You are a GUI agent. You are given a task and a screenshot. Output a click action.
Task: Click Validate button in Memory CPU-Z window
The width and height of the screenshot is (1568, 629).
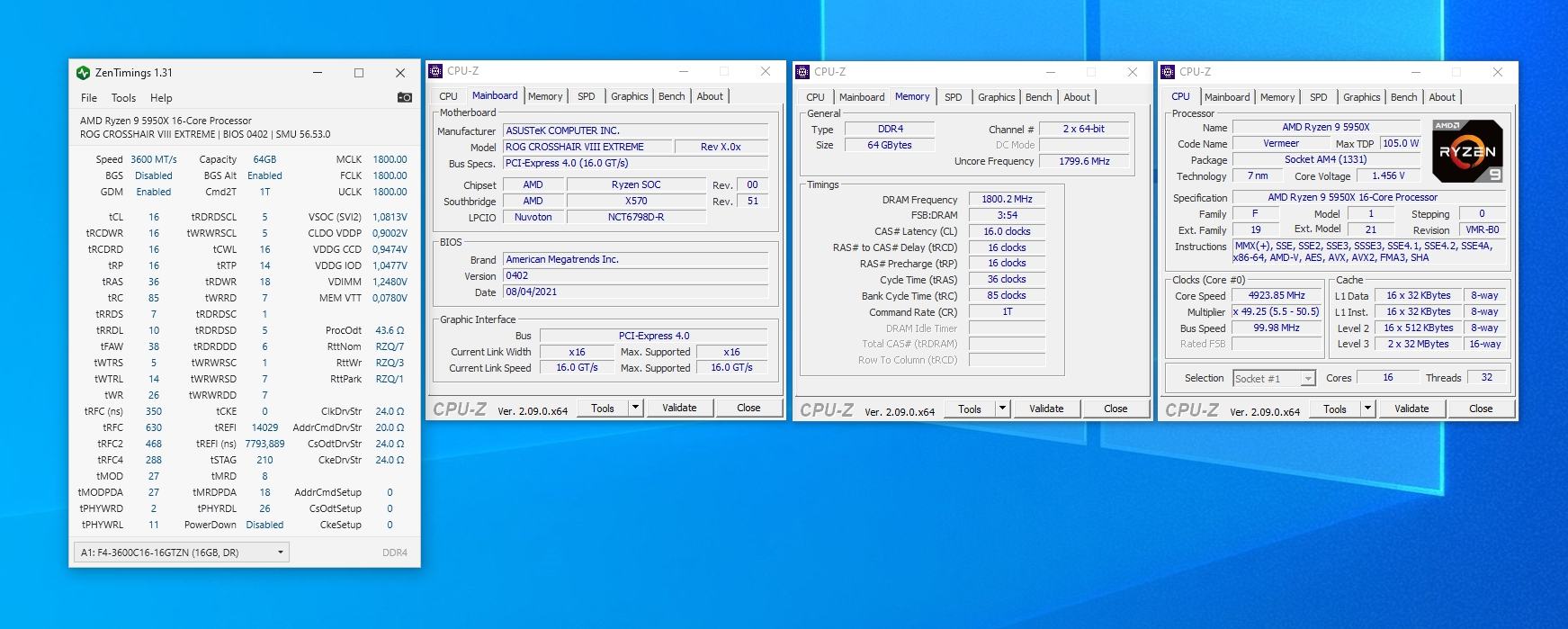pos(1046,409)
